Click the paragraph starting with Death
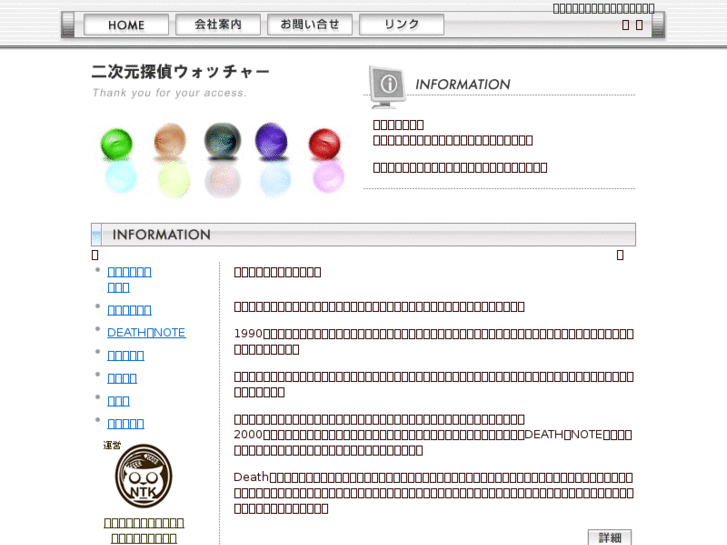 pyautogui.click(x=434, y=493)
